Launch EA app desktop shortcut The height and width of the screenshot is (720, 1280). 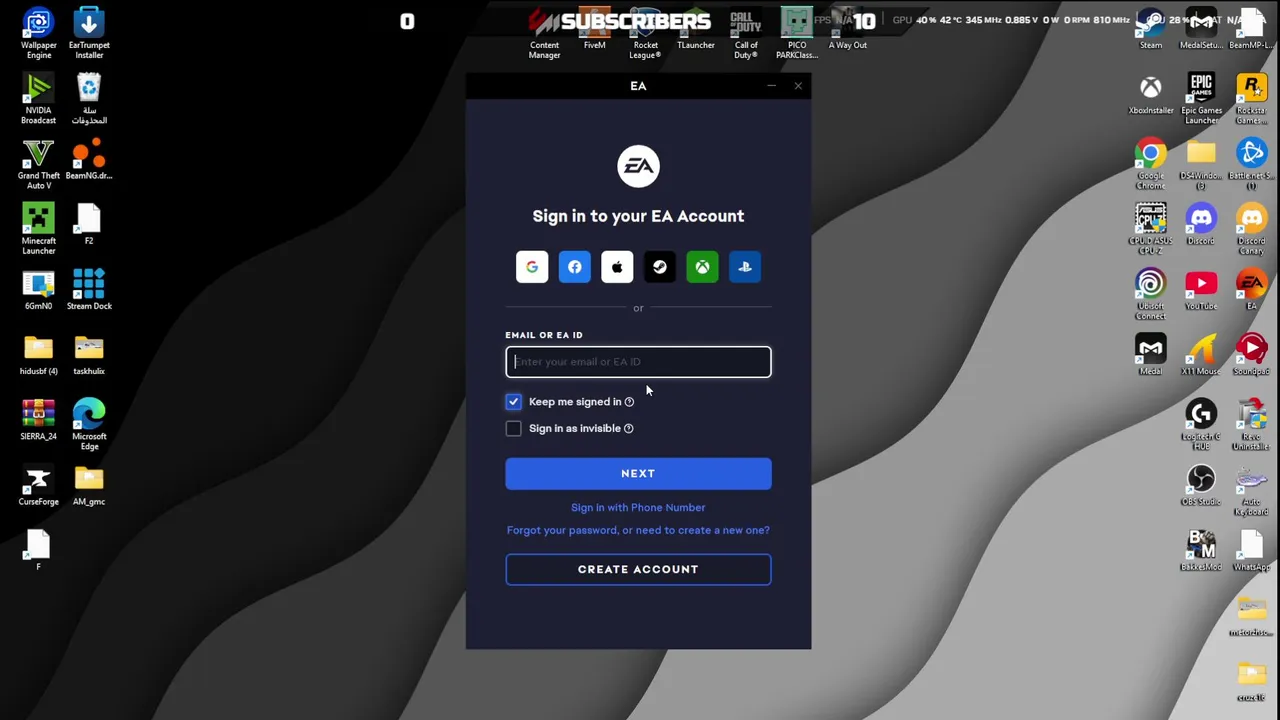tap(1252, 289)
